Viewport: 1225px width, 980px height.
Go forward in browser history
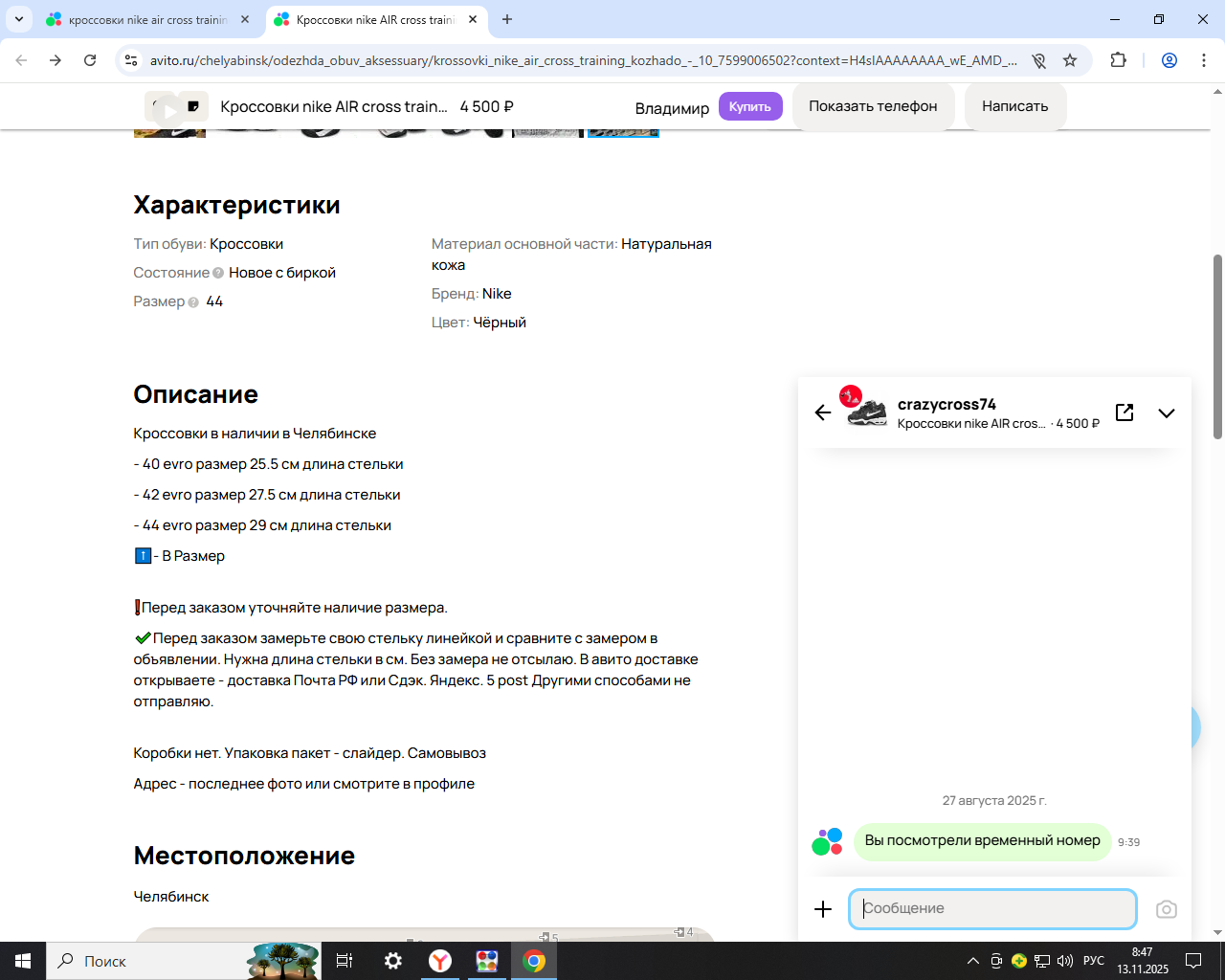[x=56, y=60]
